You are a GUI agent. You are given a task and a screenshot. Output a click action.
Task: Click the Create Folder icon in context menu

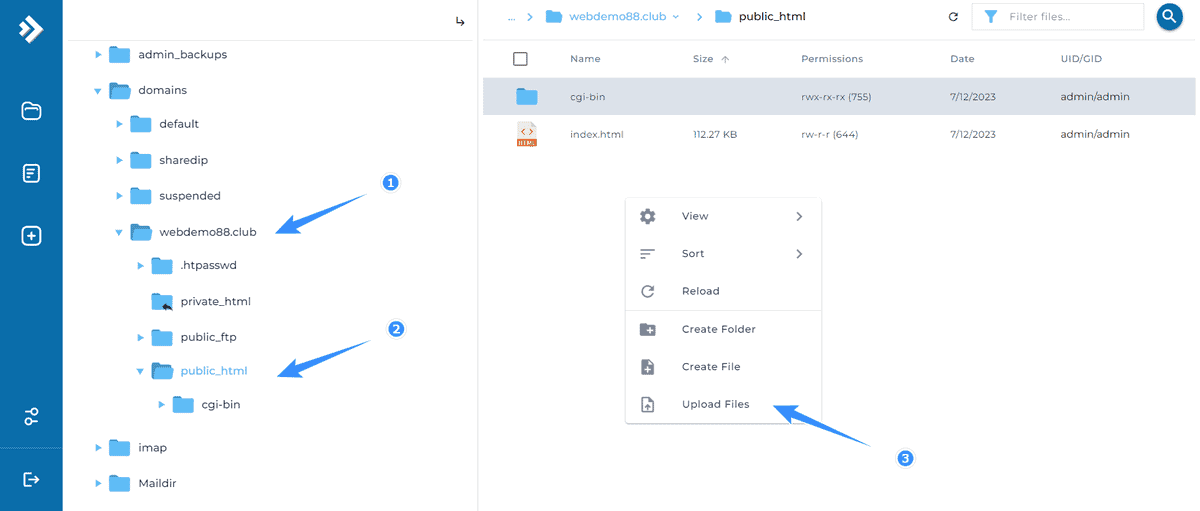[x=647, y=329]
